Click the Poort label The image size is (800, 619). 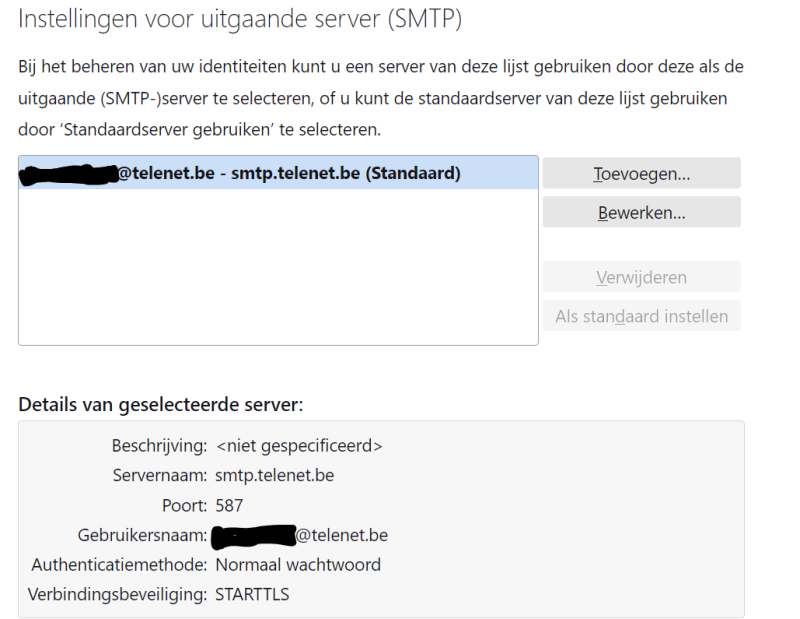pos(184,505)
